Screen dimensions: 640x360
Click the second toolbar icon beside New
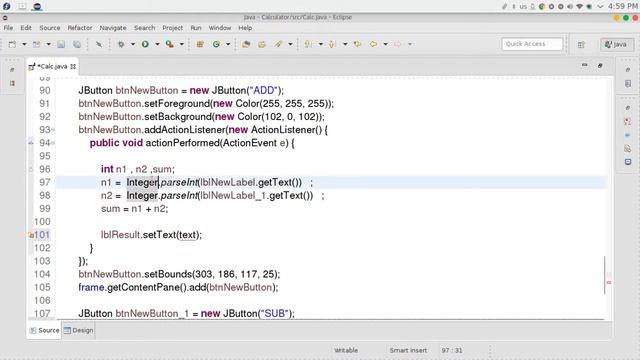(x=37, y=44)
